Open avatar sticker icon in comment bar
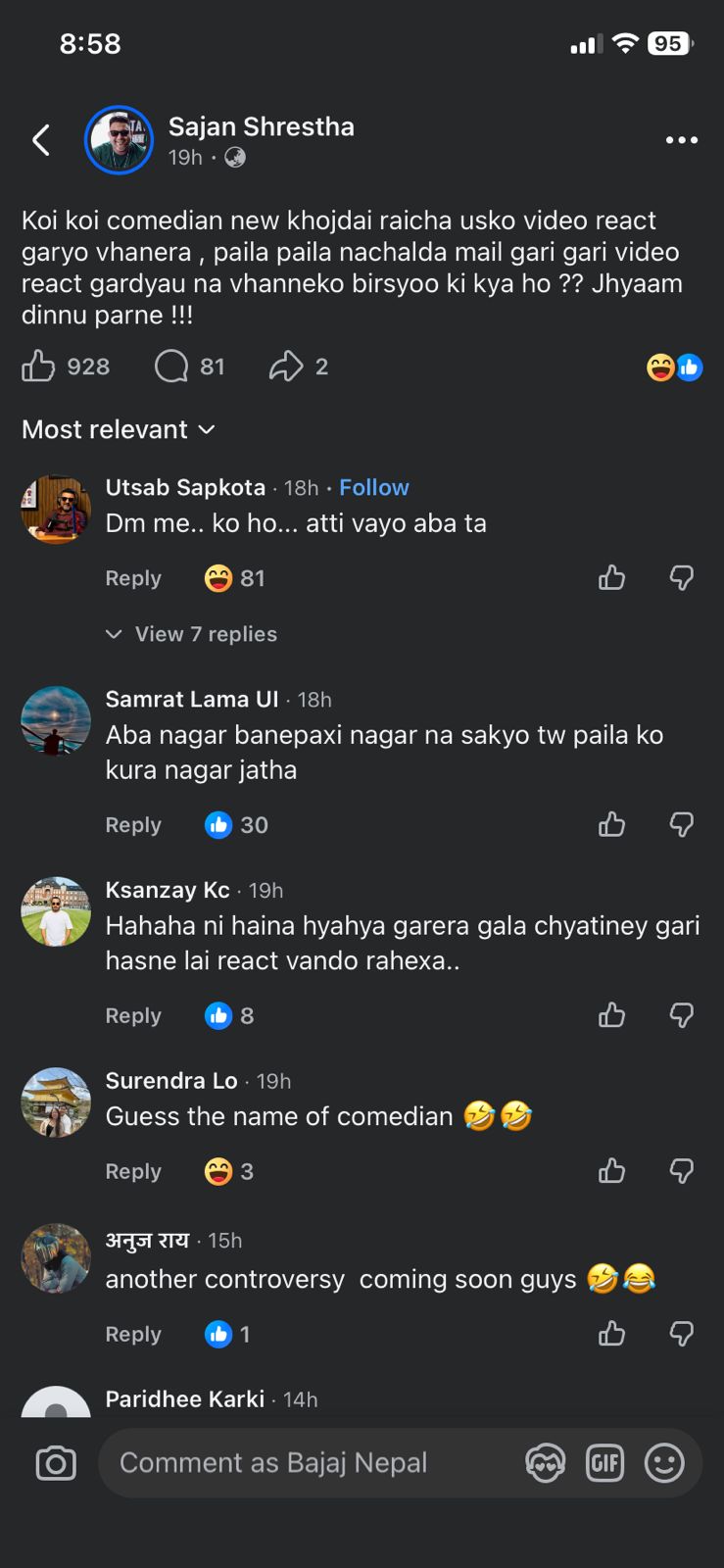 pos(546,1463)
